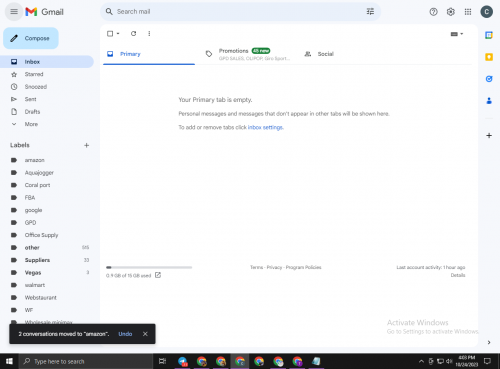
Task: Open the Snoozed folder
Action: coord(47,87)
